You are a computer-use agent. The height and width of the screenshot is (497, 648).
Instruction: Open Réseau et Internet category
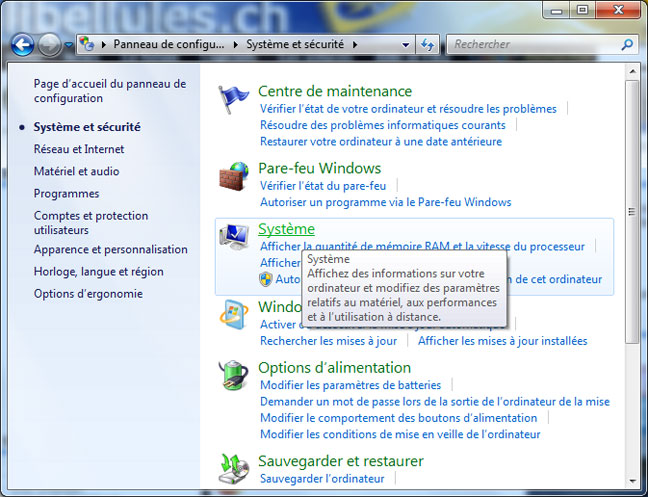coord(79,149)
